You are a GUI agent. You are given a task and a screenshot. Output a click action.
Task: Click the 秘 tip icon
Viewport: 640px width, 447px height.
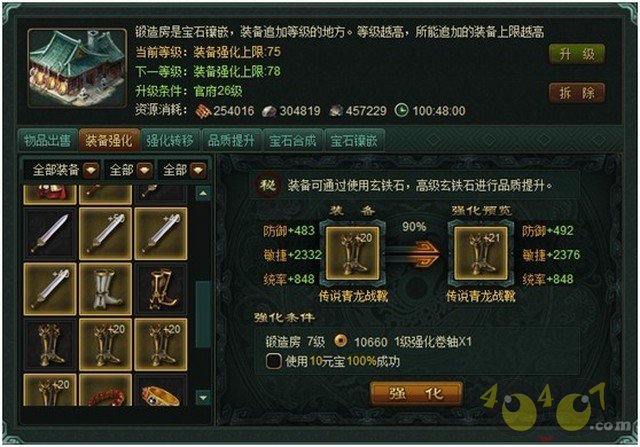(x=268, y=186)
